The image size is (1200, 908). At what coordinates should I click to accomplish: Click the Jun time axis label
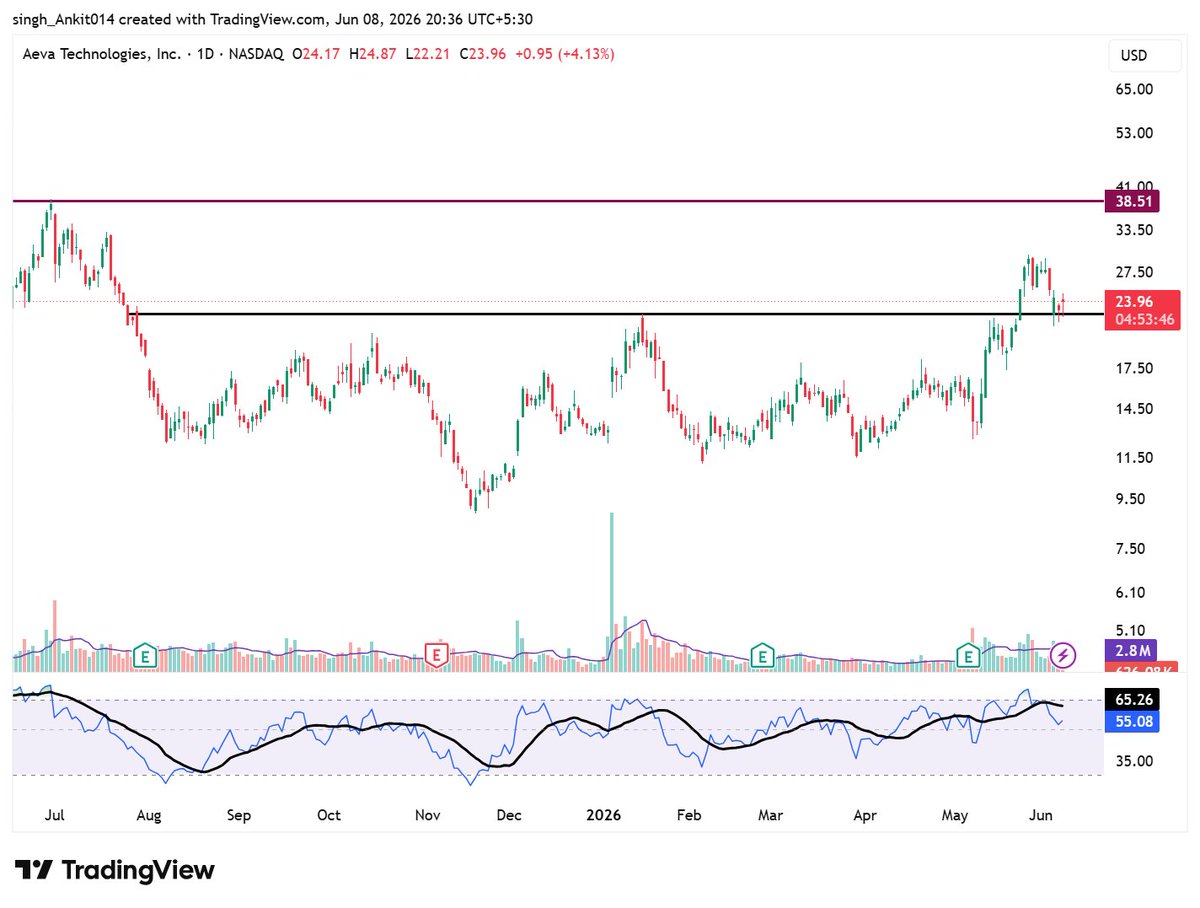tap(1040, 815)
